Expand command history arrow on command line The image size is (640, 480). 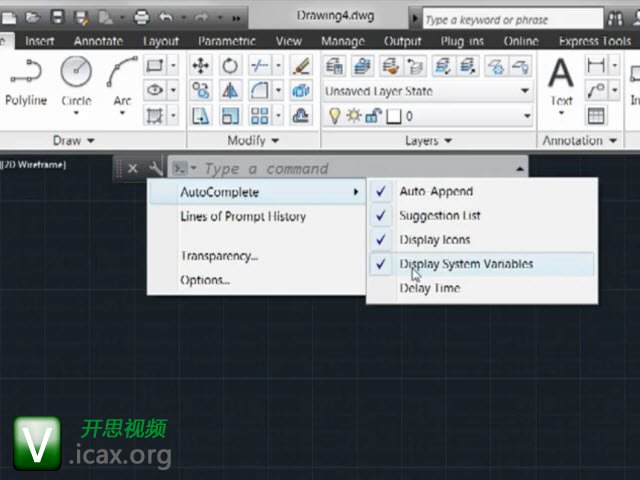click(x=520, y=169)
